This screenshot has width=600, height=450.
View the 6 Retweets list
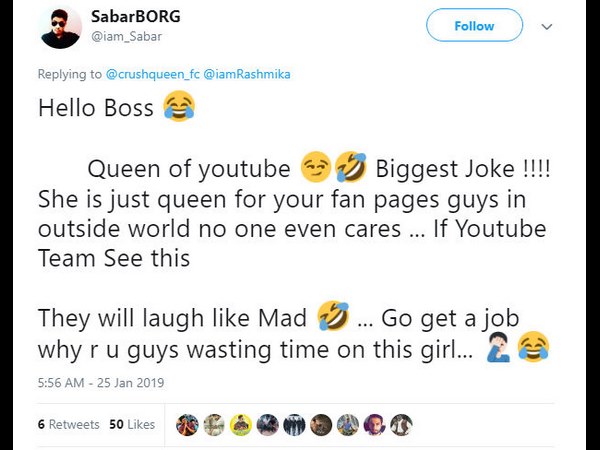(x=68, y=424)
